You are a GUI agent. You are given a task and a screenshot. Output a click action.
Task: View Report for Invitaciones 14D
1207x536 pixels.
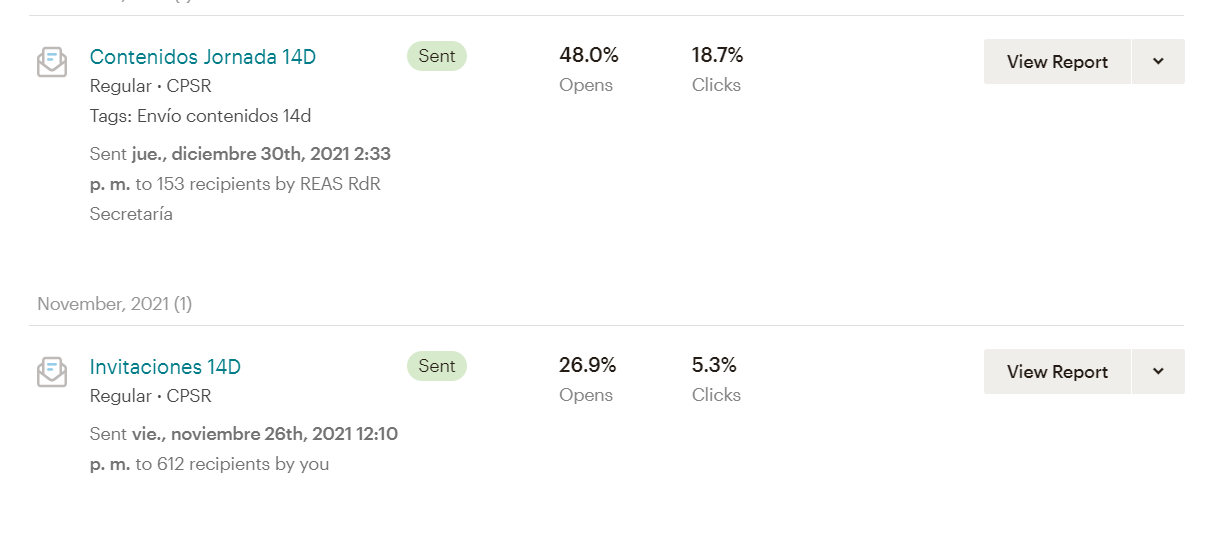click(1057, 372)
